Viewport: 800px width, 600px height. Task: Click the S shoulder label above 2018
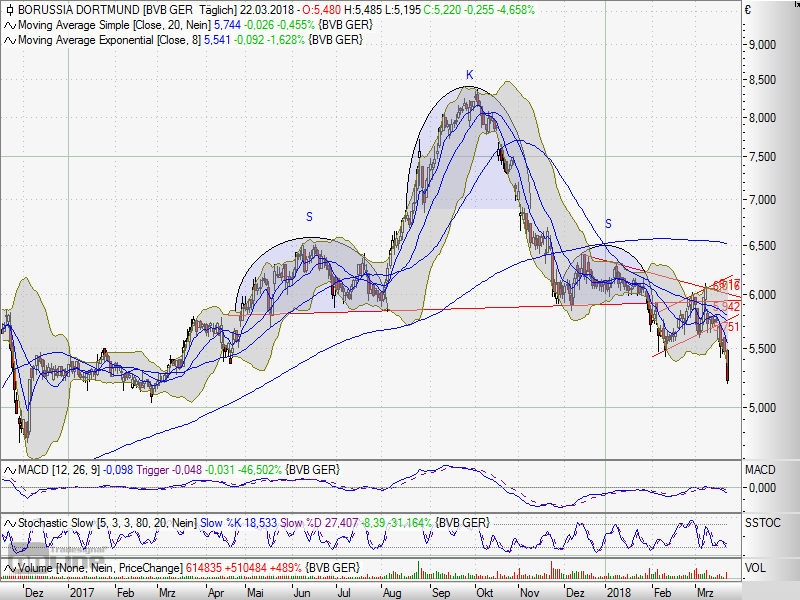point(608,223)
